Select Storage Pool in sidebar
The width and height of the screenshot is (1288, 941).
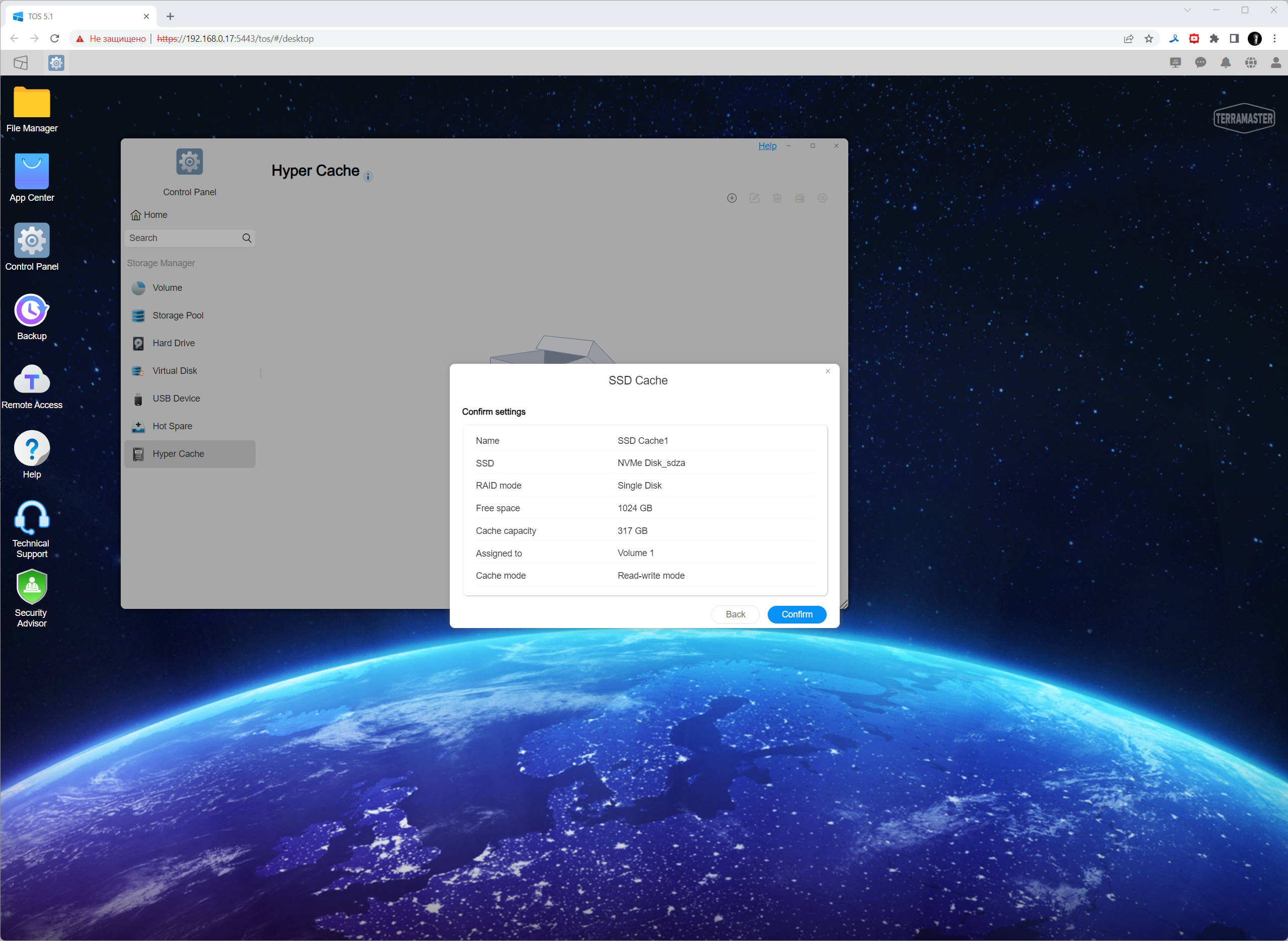pyautogui.click(x=178, y=316)
